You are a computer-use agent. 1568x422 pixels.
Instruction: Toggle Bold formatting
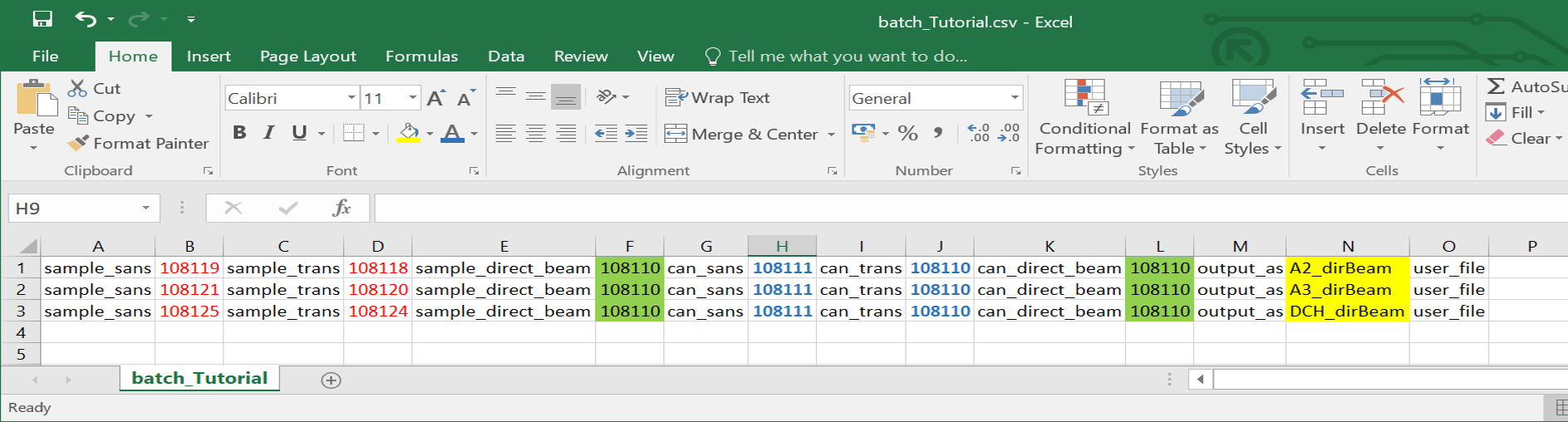pos(239,133)
